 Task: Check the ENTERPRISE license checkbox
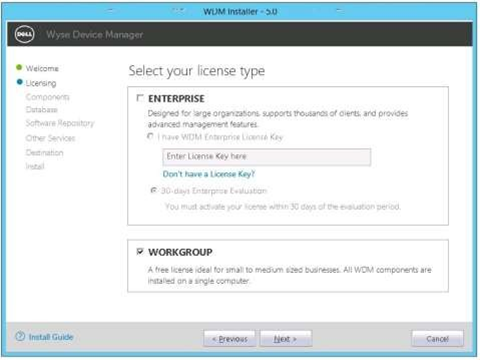pyautogui.click(x=140, y=98)
